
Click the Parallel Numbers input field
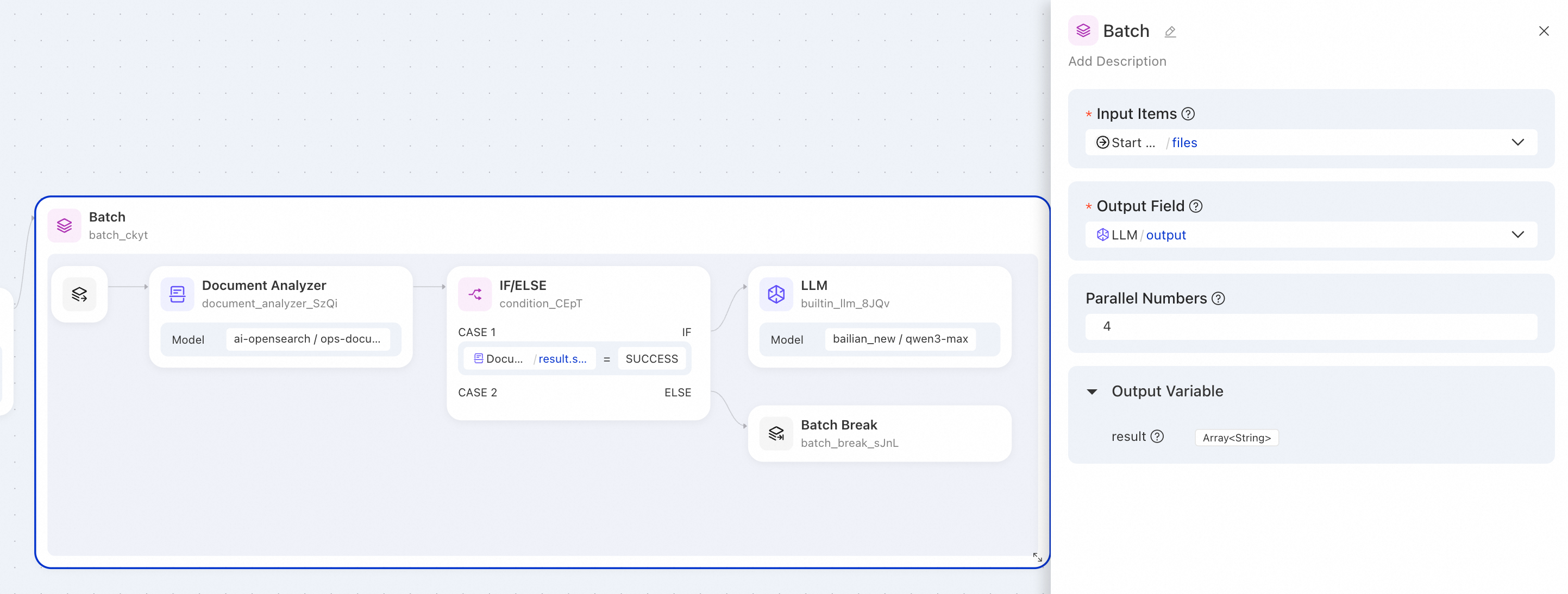[x=1310, y=327]
